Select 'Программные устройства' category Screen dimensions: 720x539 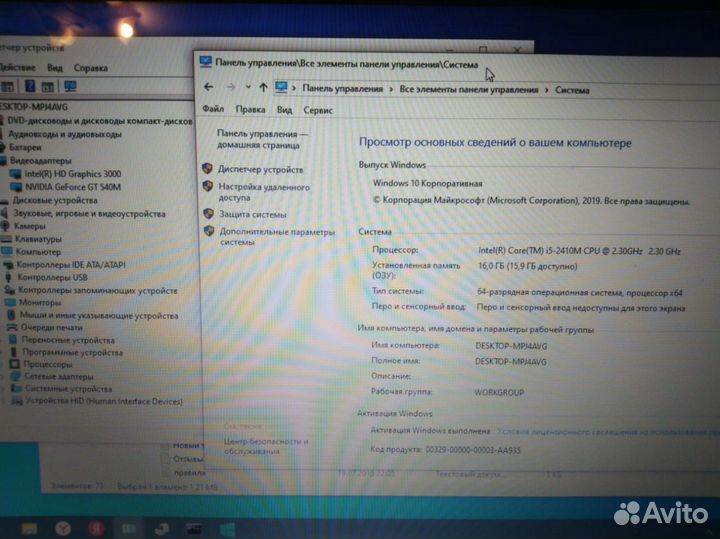pyautogui.click(x=73, y=352)
